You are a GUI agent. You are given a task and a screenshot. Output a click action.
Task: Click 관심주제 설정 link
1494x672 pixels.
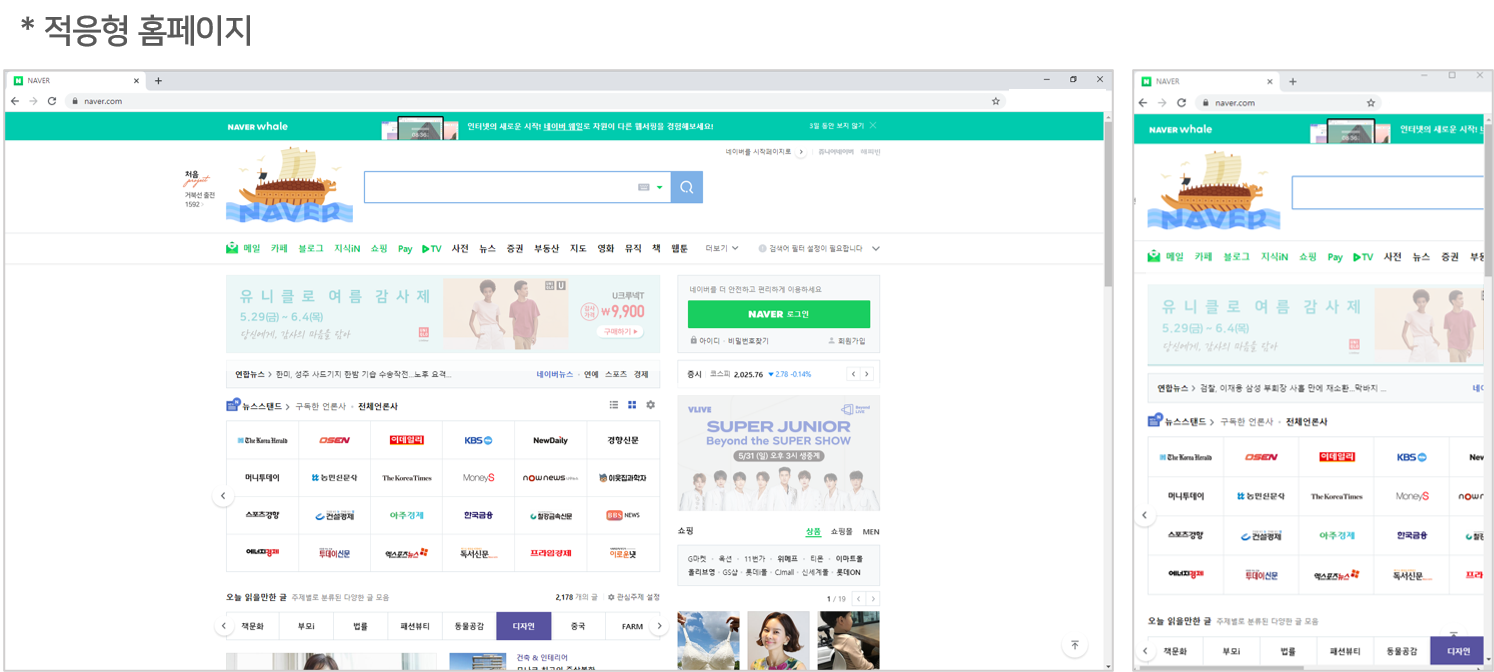coord(634,597)
